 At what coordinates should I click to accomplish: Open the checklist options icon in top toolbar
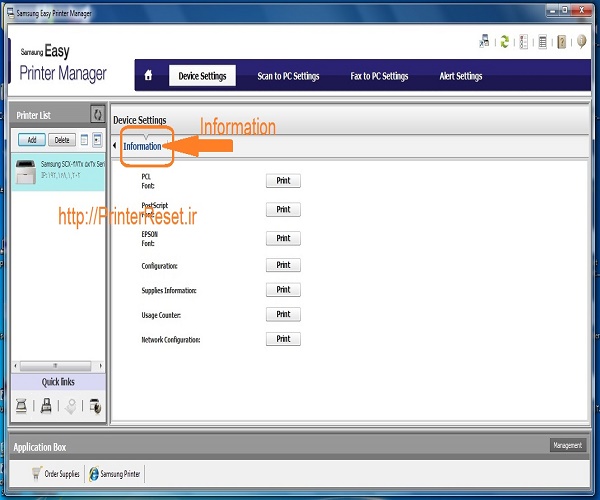tap(523, 42)
